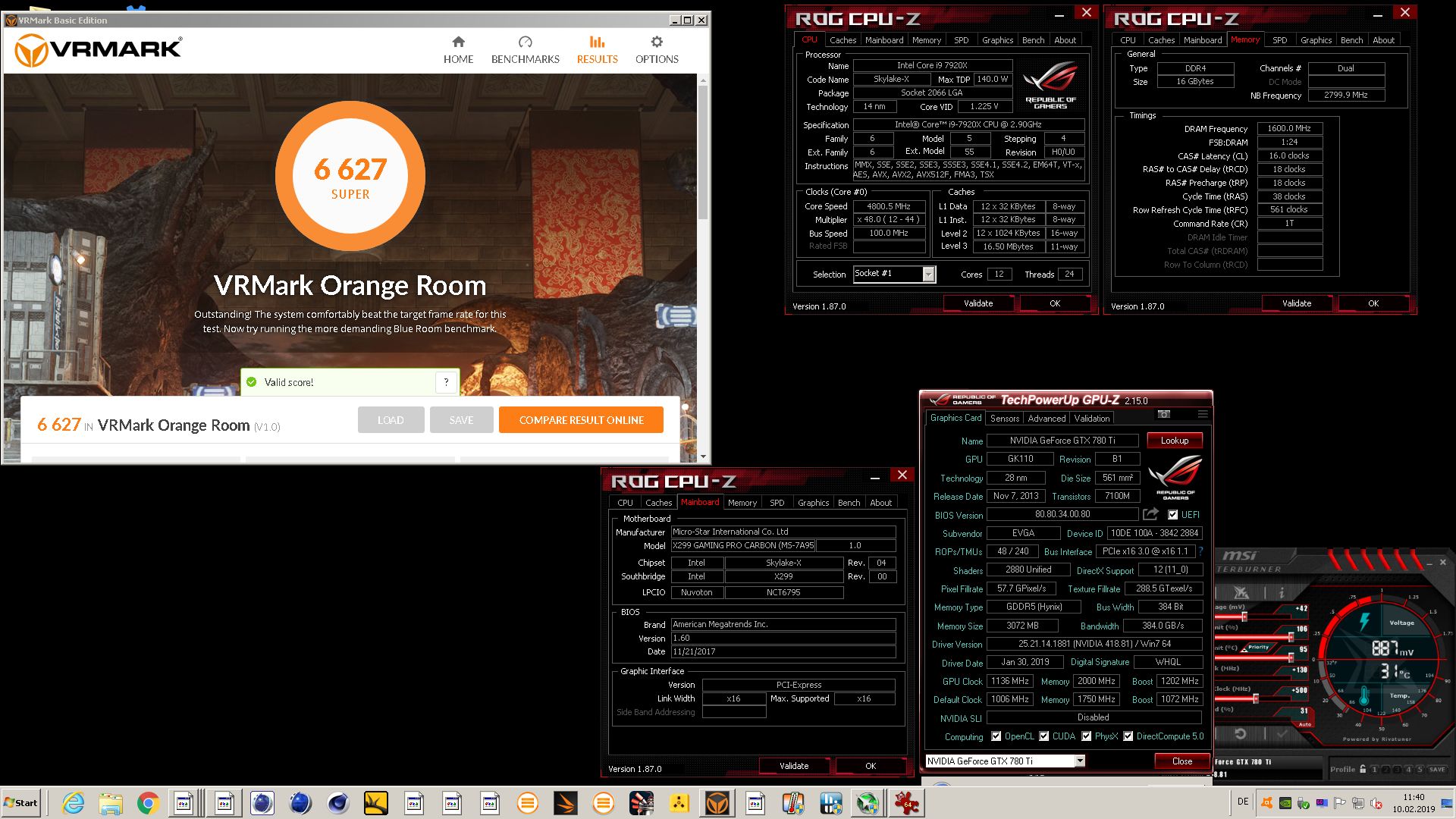The height and width of the screenshot is (819, 1456).
Task: Toggle the OpenCL checkbox in GPU-Z
Action: (x=996, y=736)
